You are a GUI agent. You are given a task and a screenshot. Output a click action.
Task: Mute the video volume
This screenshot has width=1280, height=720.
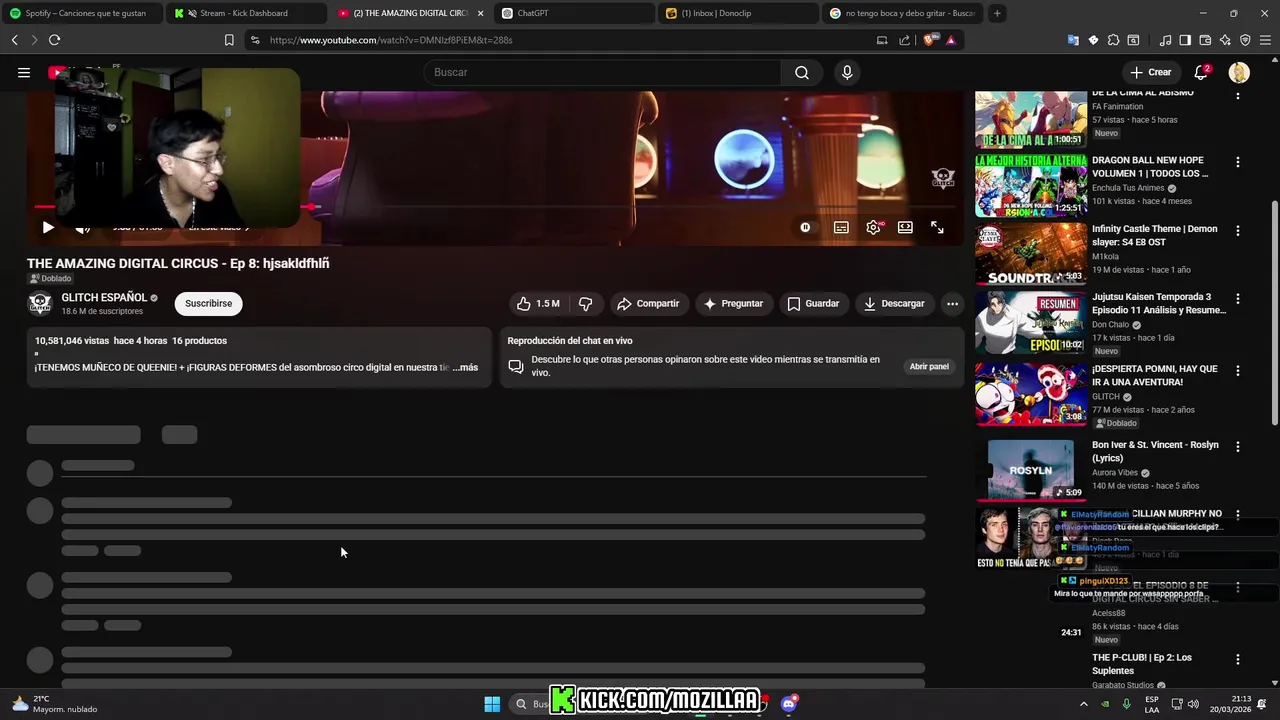point(83,227)
